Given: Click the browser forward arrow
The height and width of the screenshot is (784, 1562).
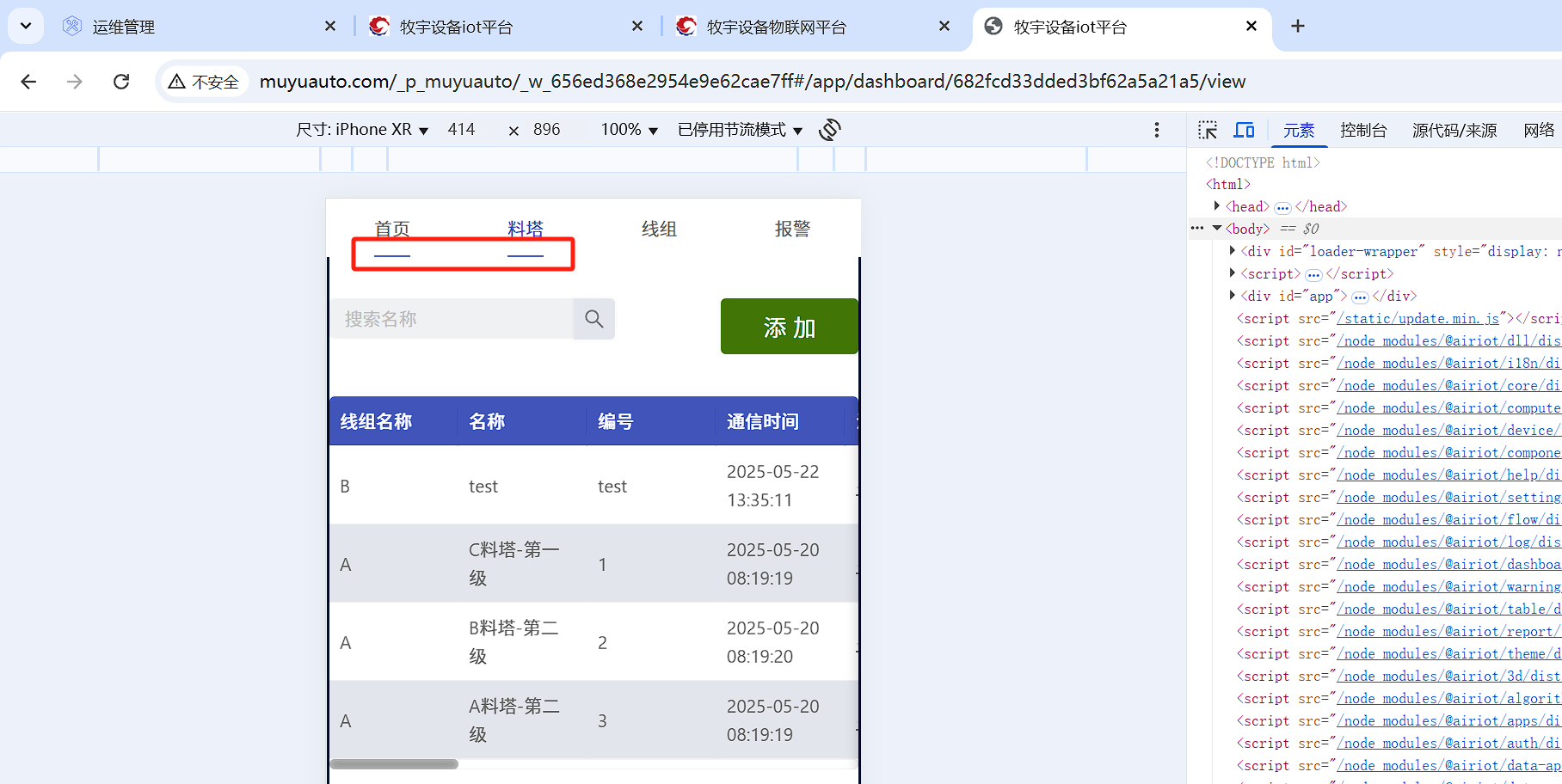Looking at the screenshot, I should click(75, 82).
